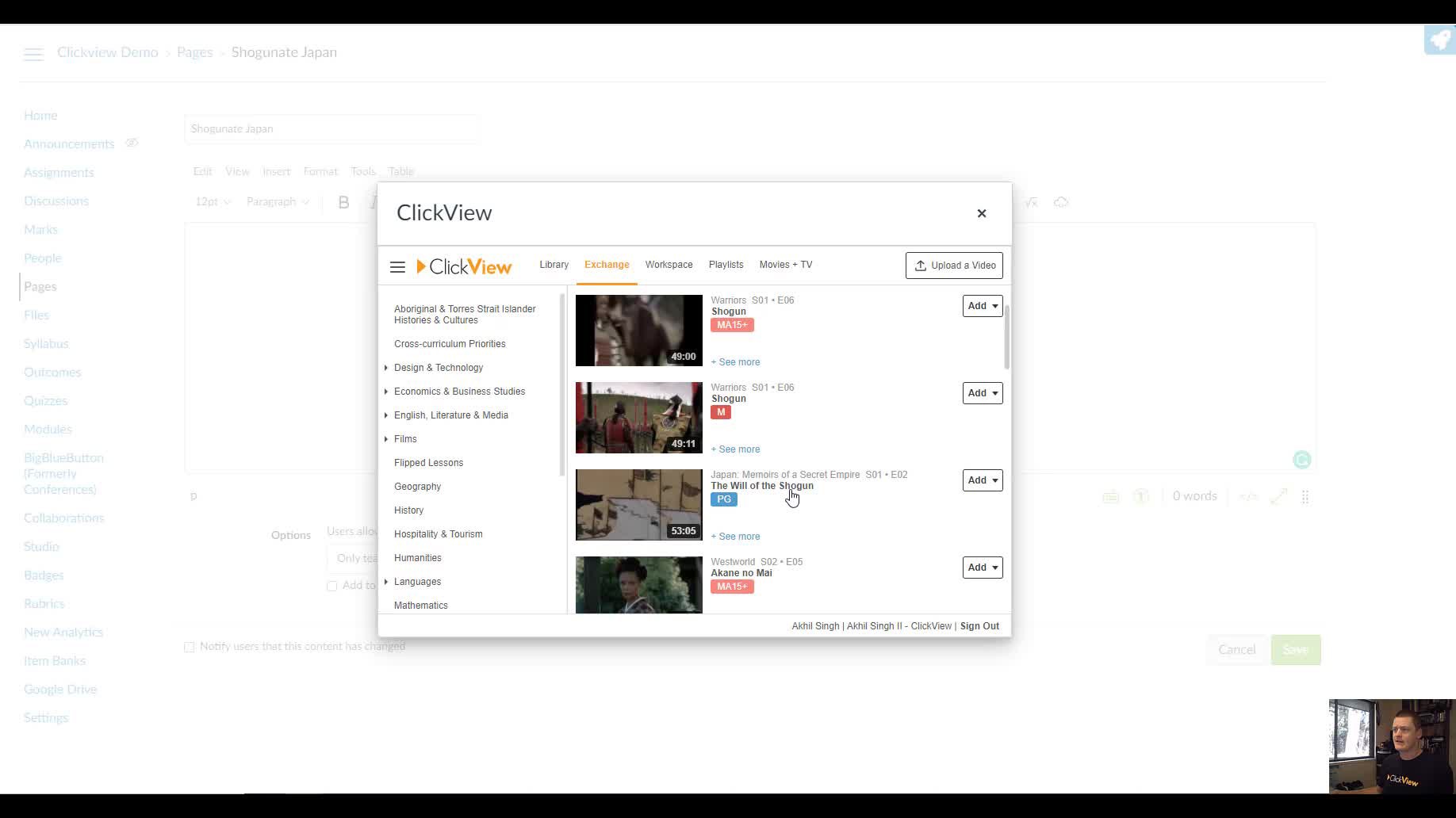Switch to the Library tab
Image resolution: width=1456 pixels, height=818 pixels.
pos(554,265)
